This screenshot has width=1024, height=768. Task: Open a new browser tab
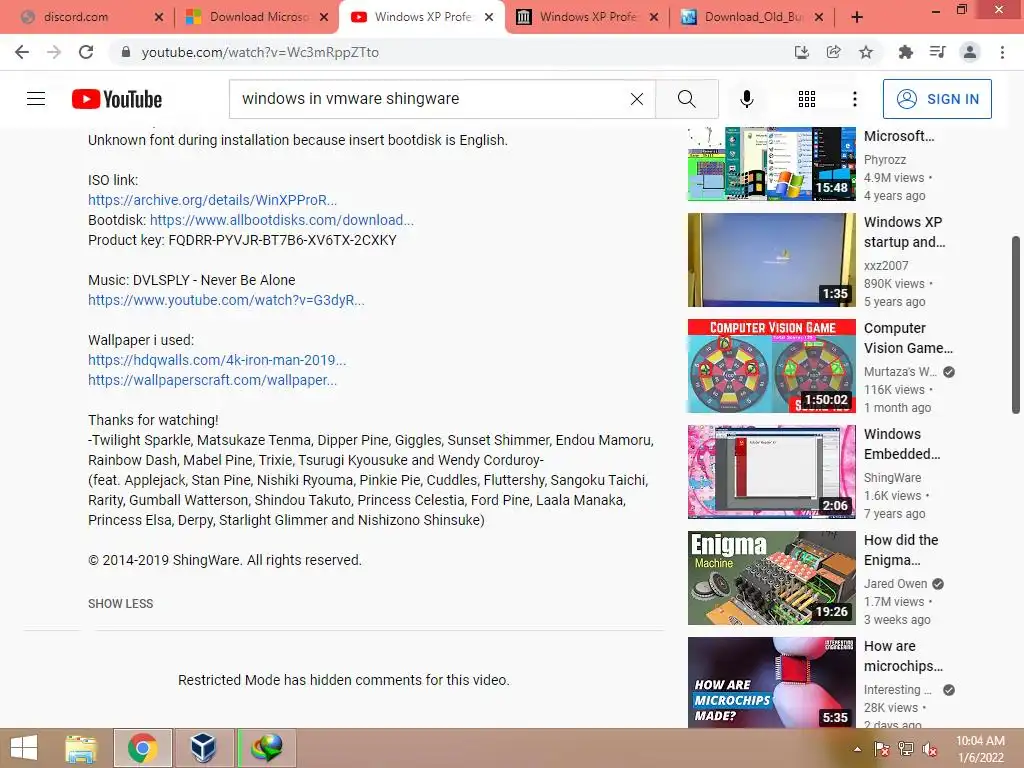click(857, 18)
